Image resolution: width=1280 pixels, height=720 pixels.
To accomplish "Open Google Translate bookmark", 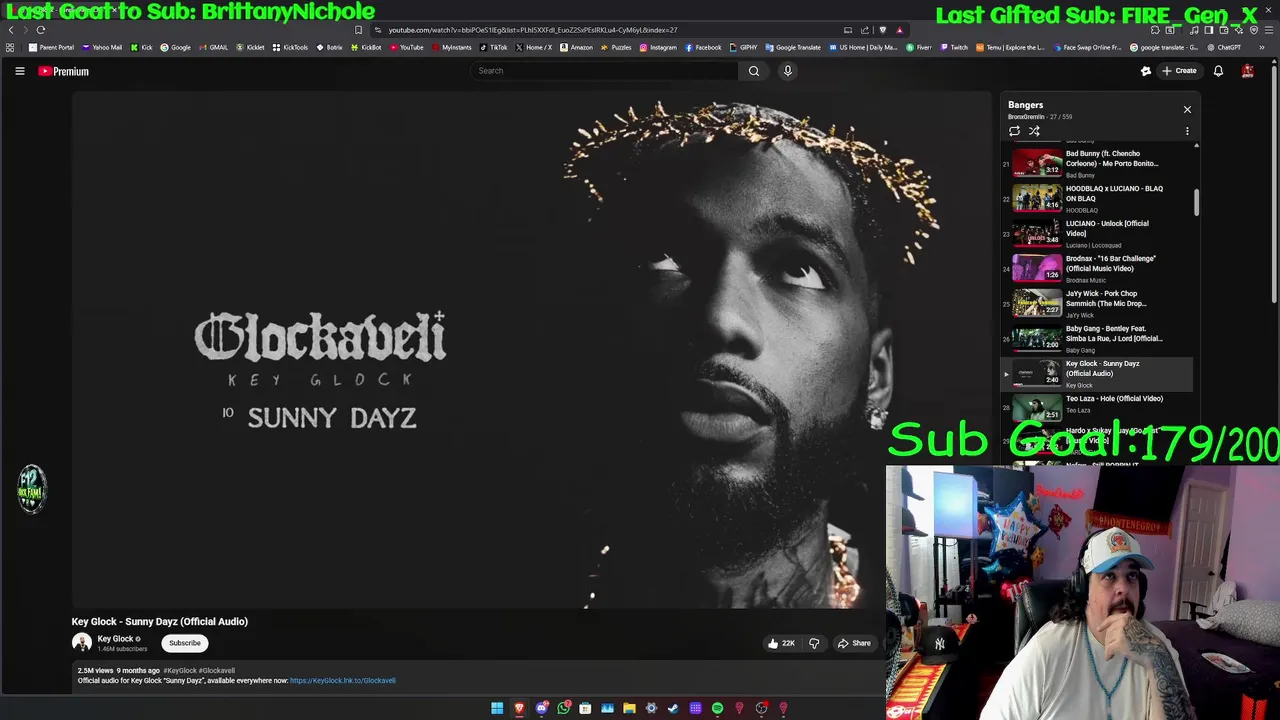I will [793, 47].
